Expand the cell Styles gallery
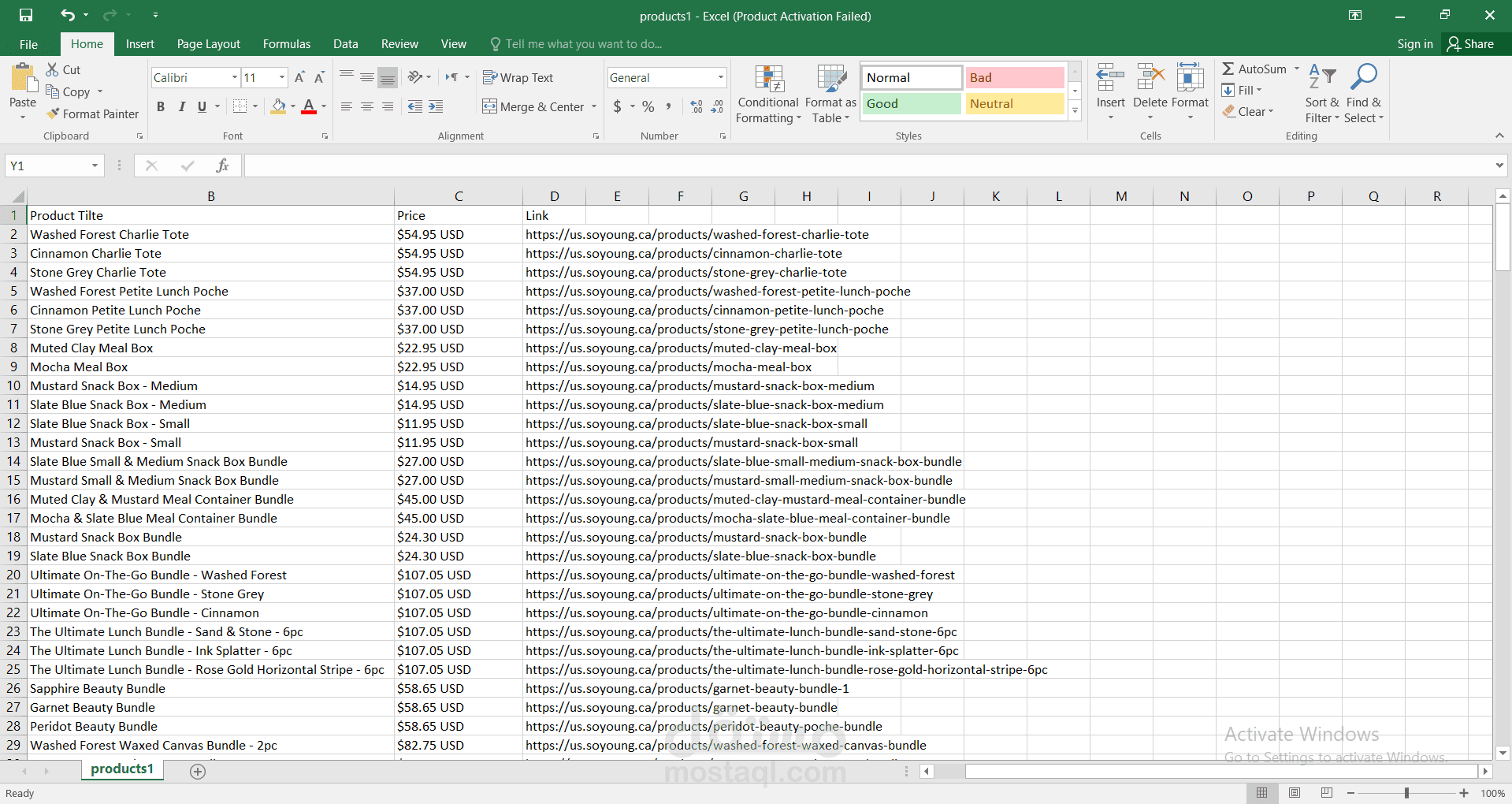The width and height of the screenshot is (1512, 804). 1075,111
